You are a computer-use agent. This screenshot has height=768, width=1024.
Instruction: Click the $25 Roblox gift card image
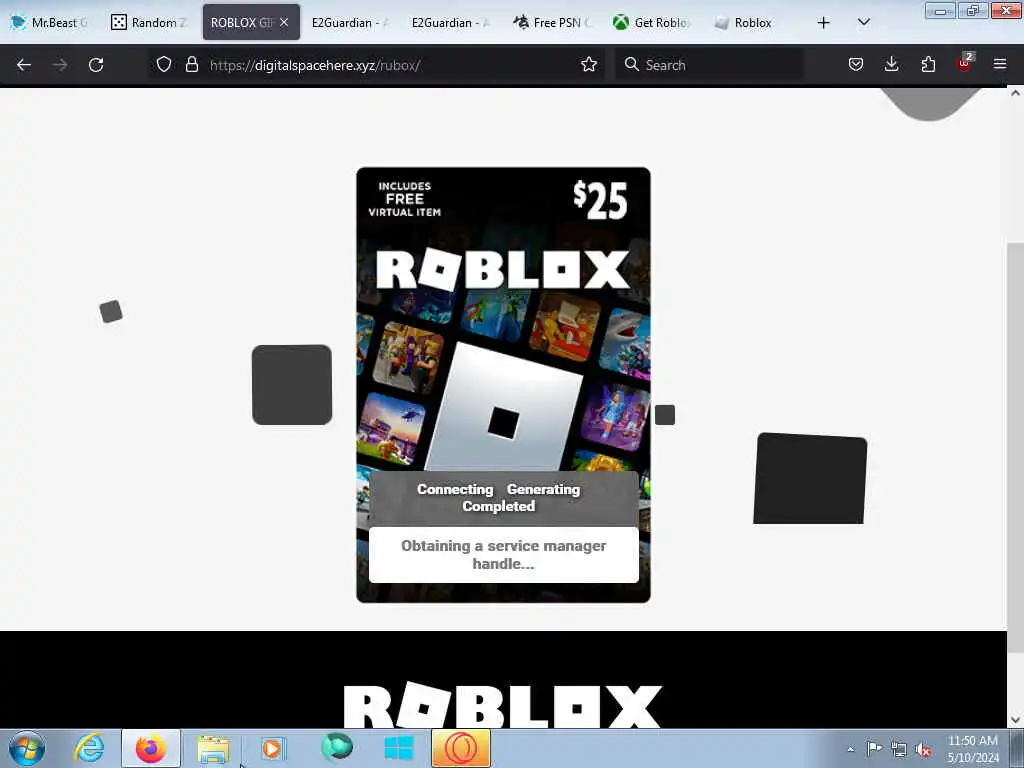click(503, 384)
